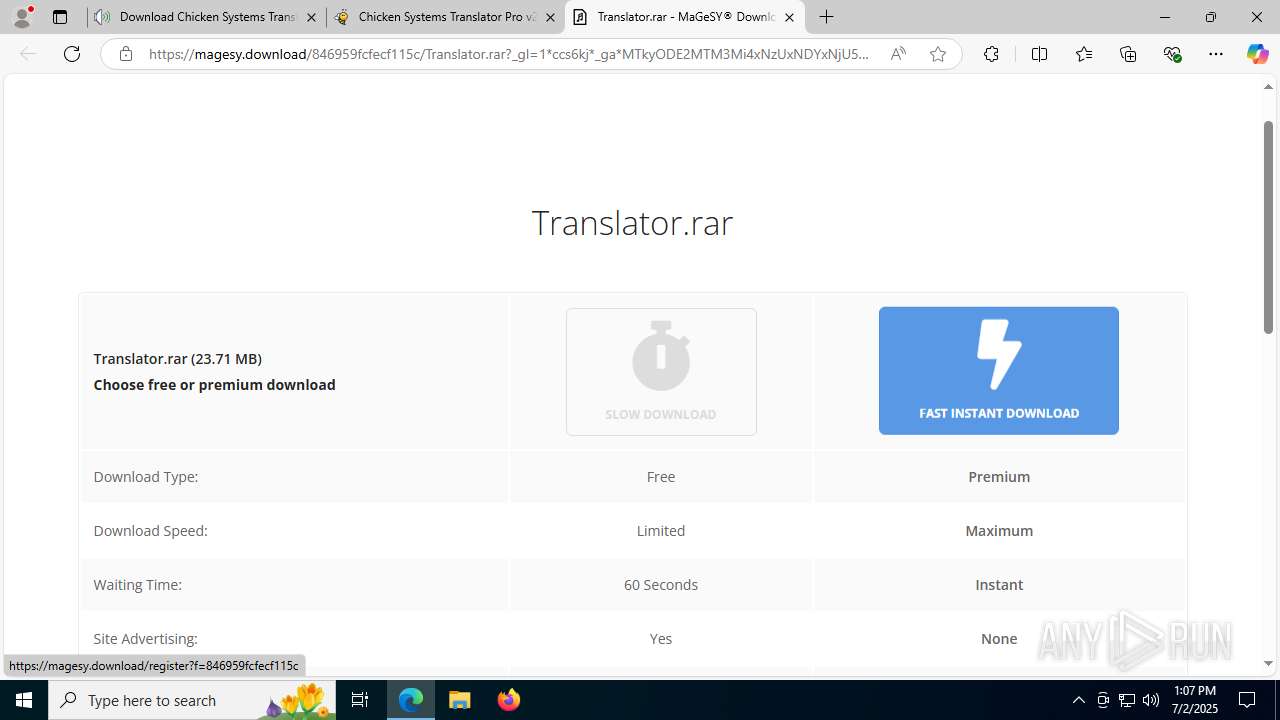Open the notification center icon
The image size is (1280, 720).
[x=1247, y=700]
